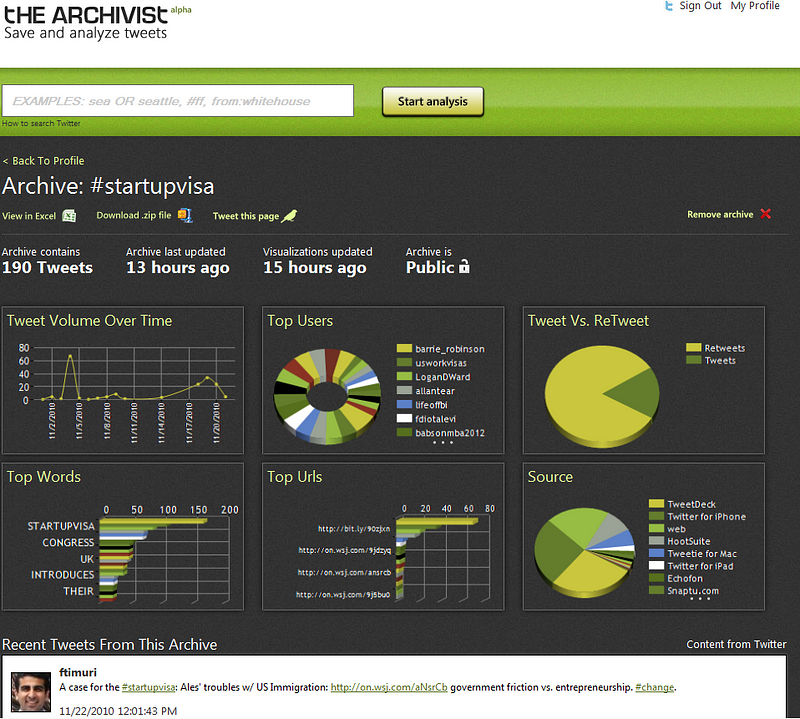Viewport: 800px width, 719px height.
Task: Click the Twitter for iPad legend swatch
Action: [x=656, y=565]
